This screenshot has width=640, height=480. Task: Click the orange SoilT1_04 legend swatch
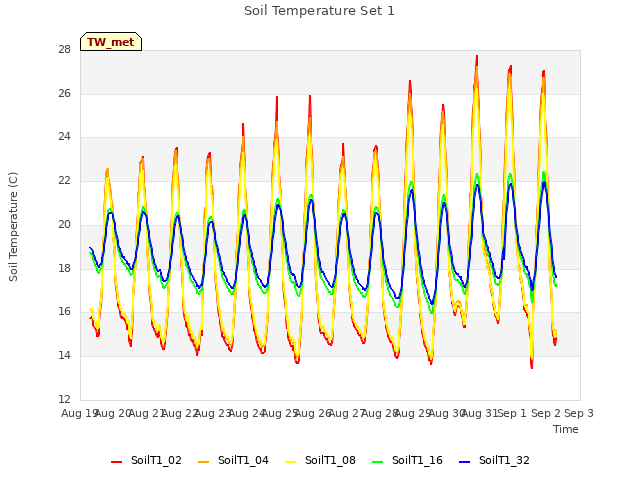click(x=203, y=462)
